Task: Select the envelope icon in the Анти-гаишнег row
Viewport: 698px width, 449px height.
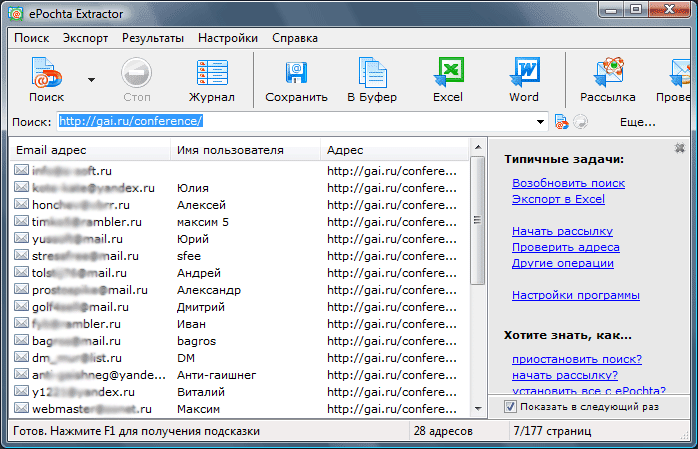Action: (x=21, y=374)
